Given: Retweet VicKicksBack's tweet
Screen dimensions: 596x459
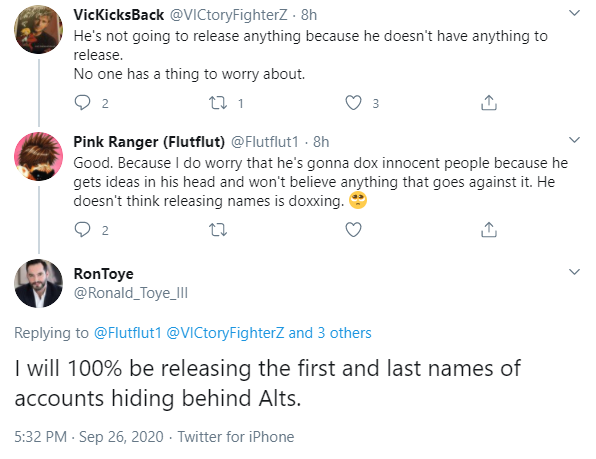Looking at the screenshot, I should pos(218,103).
